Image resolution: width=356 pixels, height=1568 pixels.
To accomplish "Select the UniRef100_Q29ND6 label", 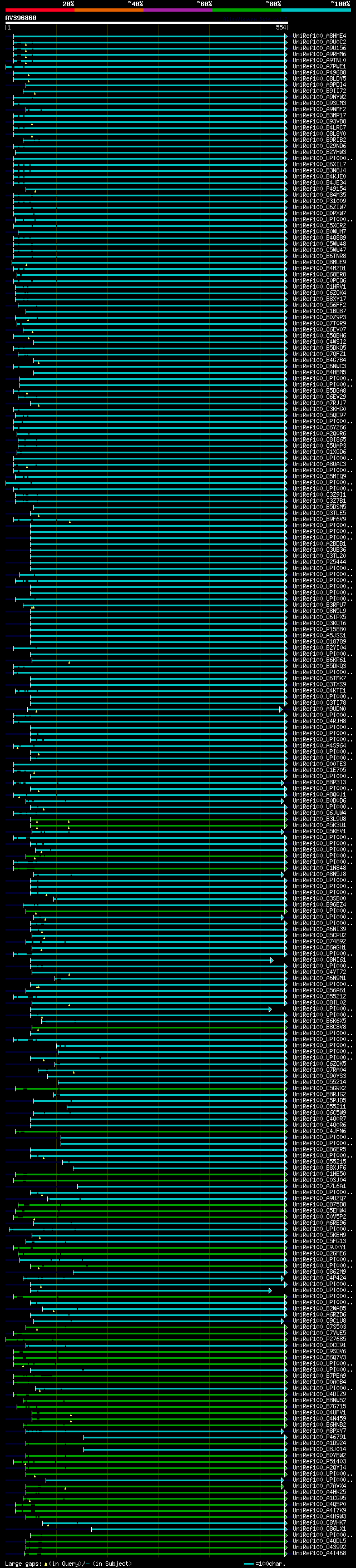I will click(319, 146).
